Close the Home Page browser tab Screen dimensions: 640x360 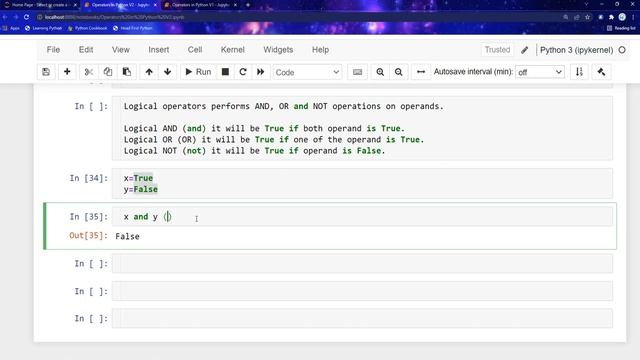[x=75, y=5]
